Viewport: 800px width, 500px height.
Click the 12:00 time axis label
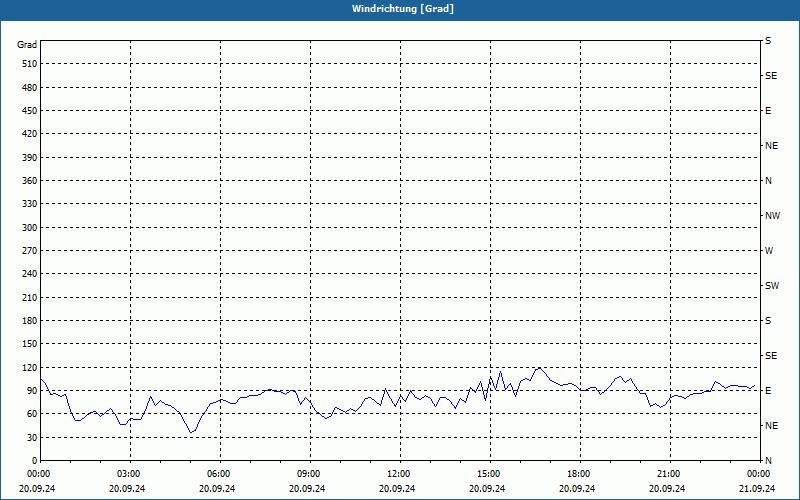pos(397,474)
